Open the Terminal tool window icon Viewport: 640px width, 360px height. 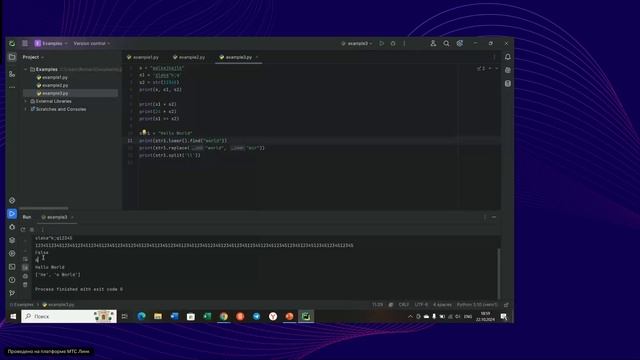12,267
